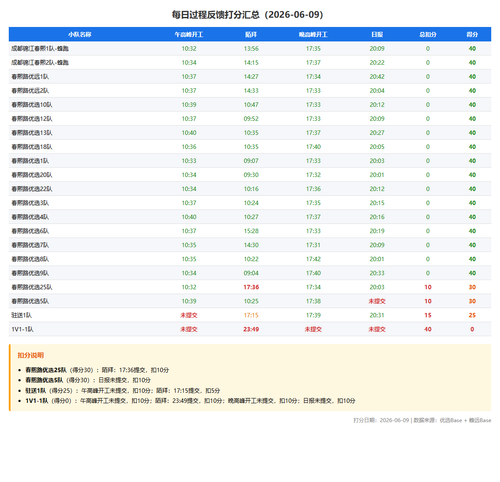Image resolution: width=500 pixels, height=482 pixels.
Task: Click the 日报 time 20:27
Action: click(x=377, y=133)
